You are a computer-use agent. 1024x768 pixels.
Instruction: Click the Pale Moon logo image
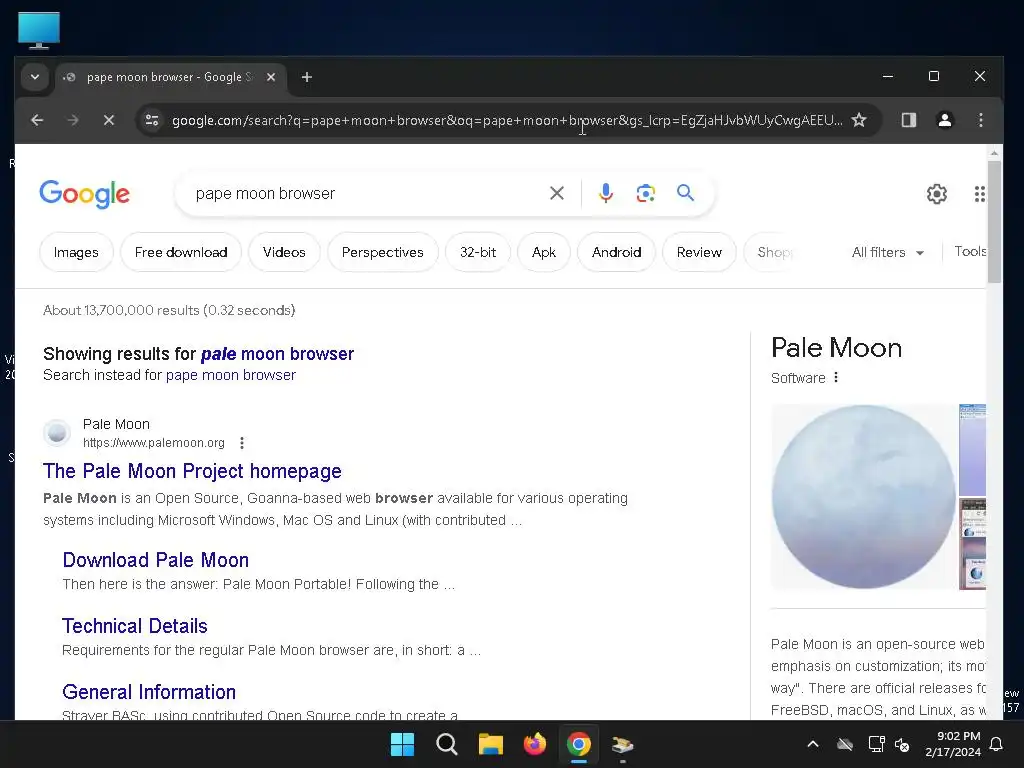point(863,497)
